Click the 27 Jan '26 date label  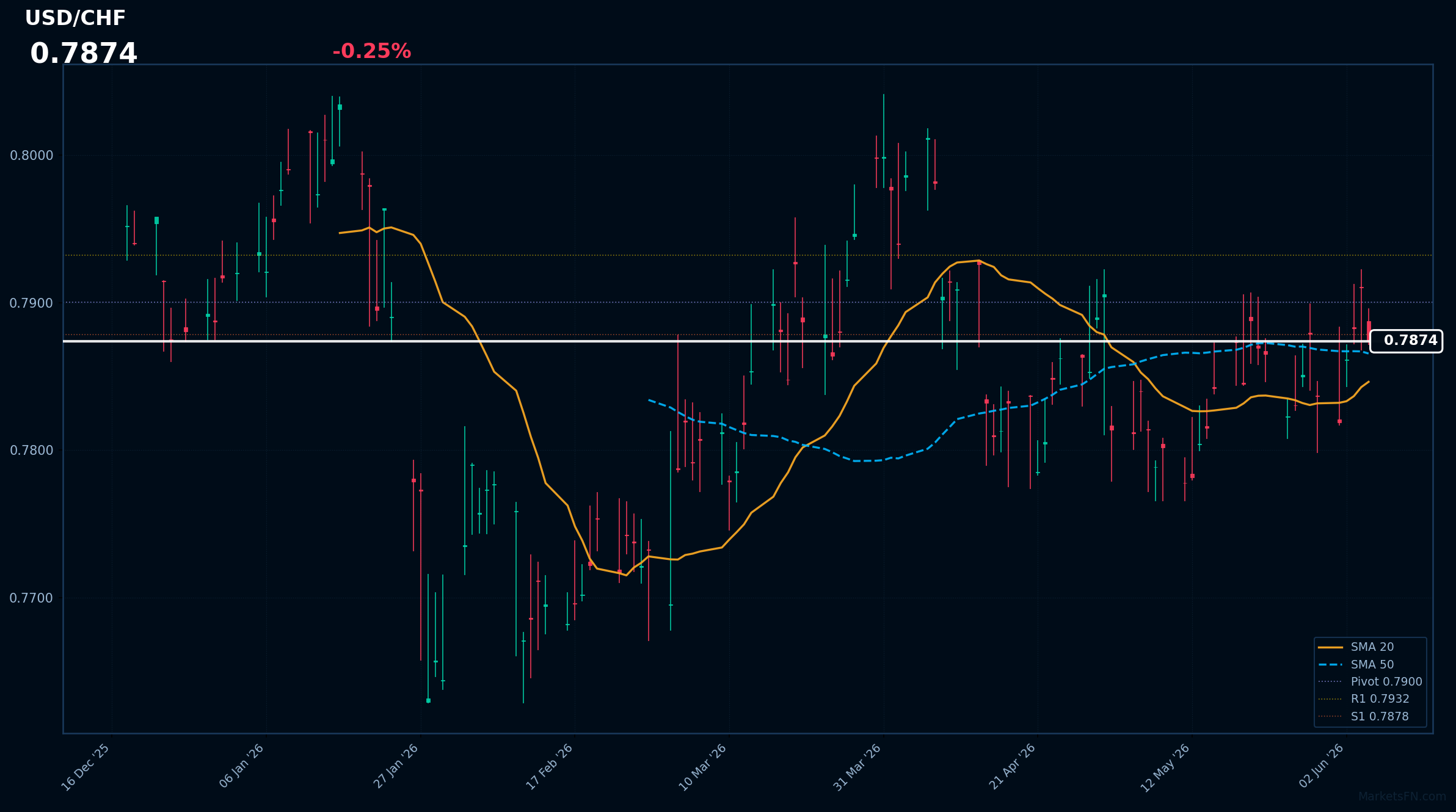click(396, 766)
